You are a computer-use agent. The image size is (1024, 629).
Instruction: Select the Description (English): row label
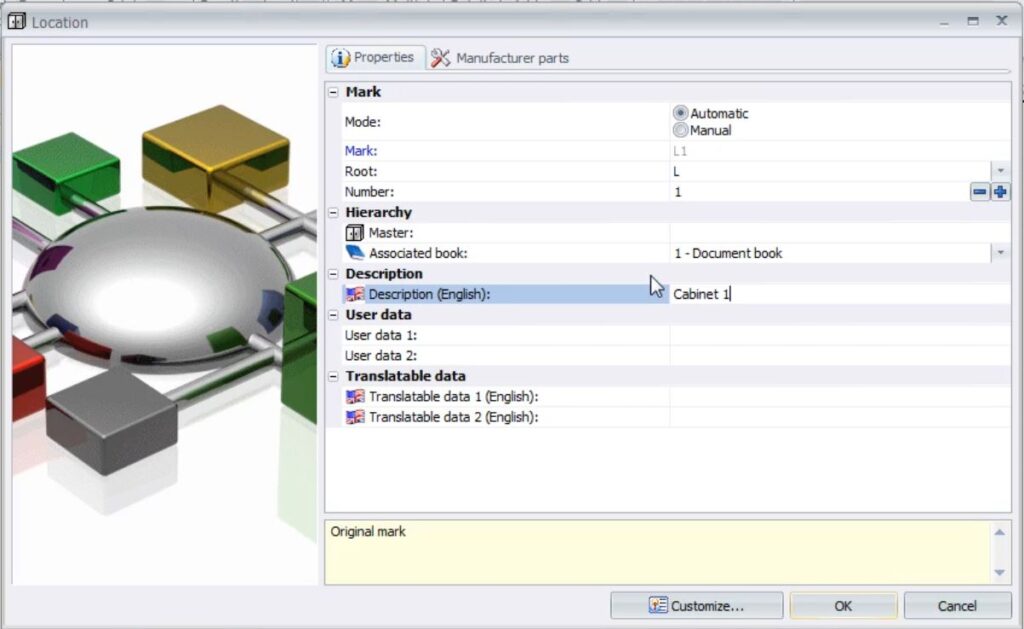[x=429, y=294]
